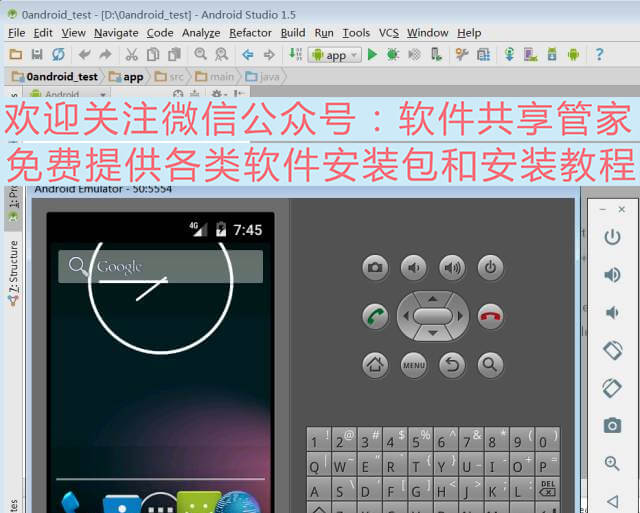Click the analog clock widget on phone
Image resolution: width=640 pixels, height=513 pixels.
click(x=161, y=298)
